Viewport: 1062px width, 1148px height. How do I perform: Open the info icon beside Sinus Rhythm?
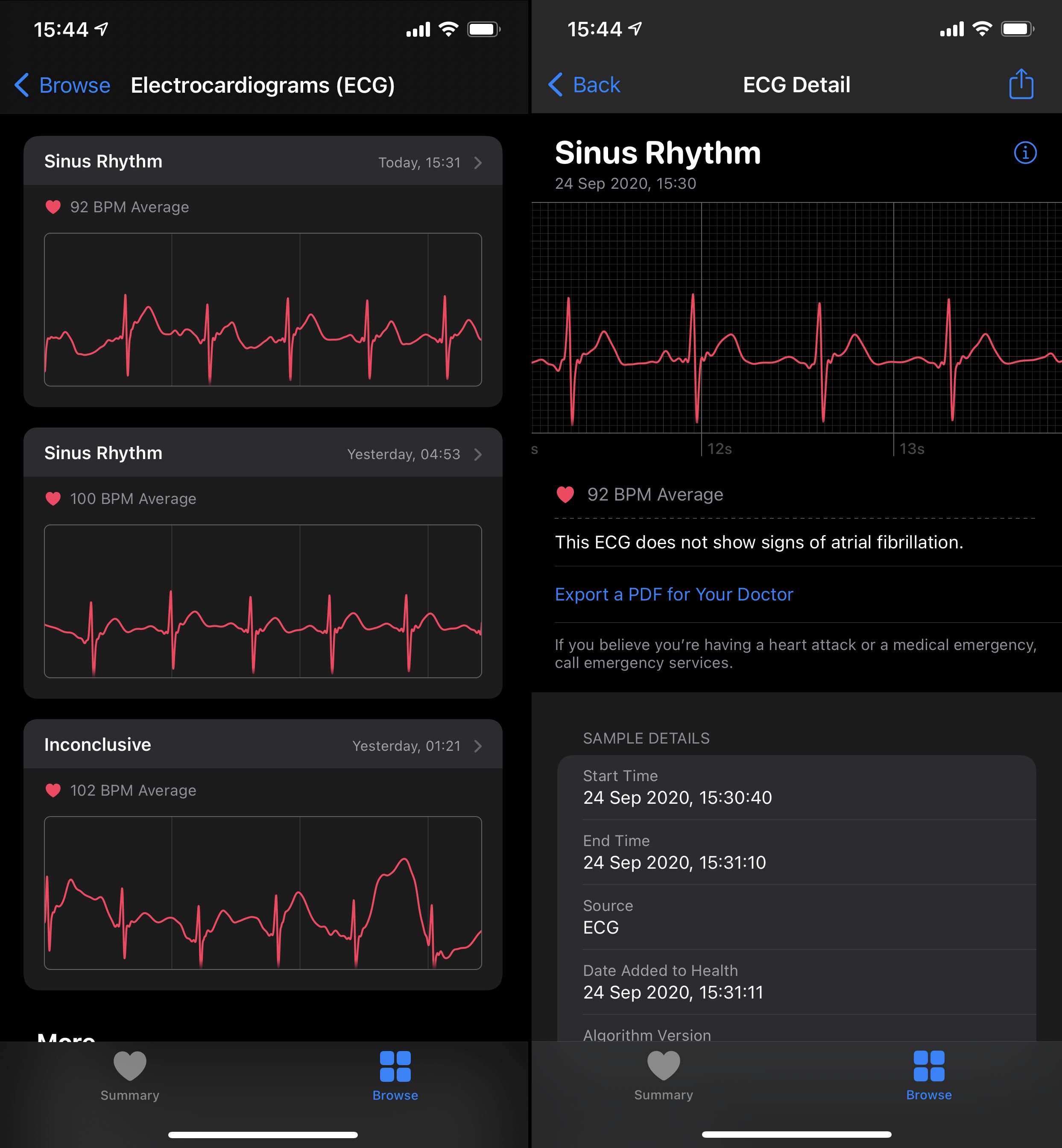1025,153
